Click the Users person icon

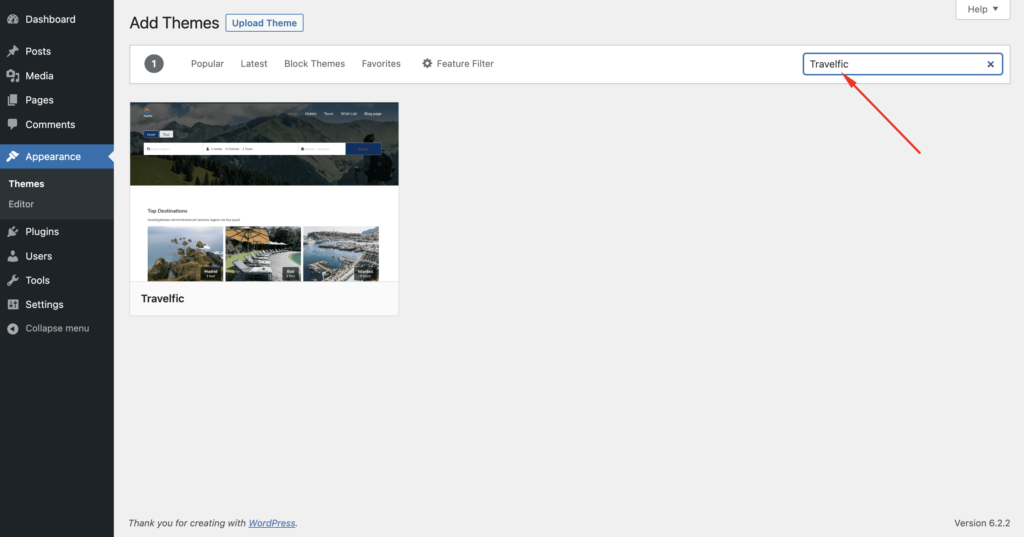click(12, 256)
